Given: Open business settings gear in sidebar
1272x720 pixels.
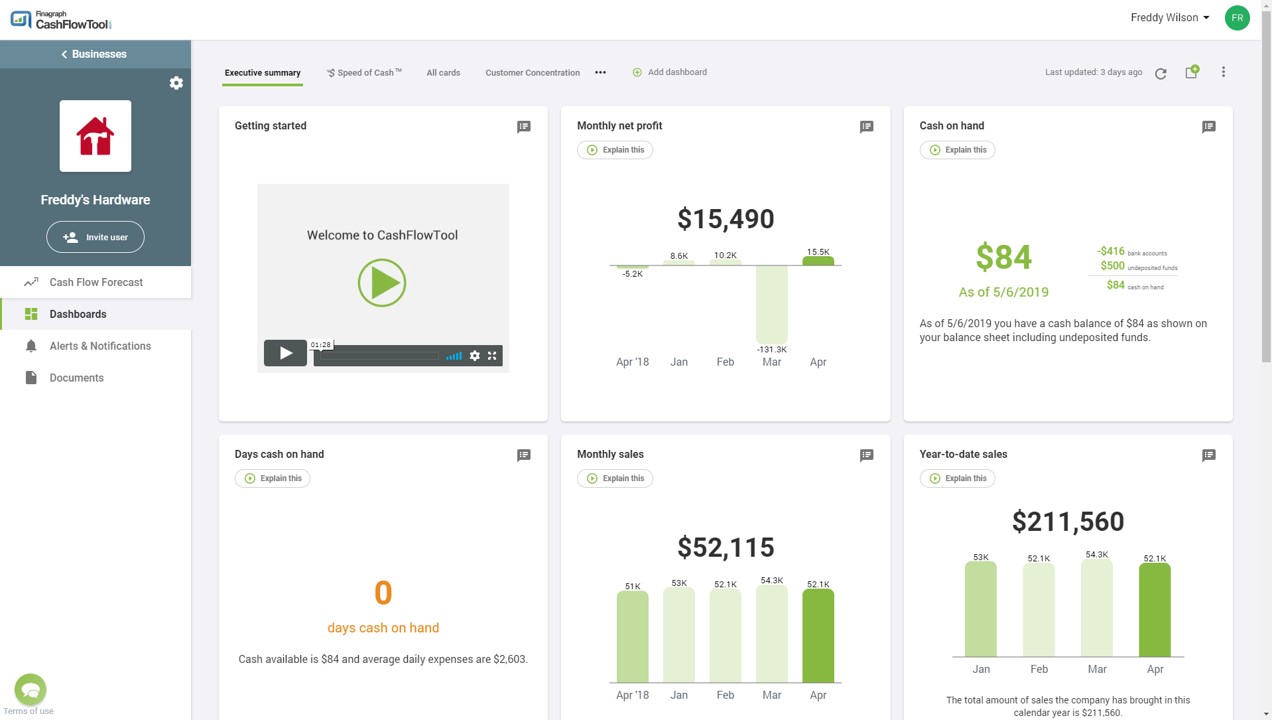Looking at the screenshot, I should pos(176,83).
